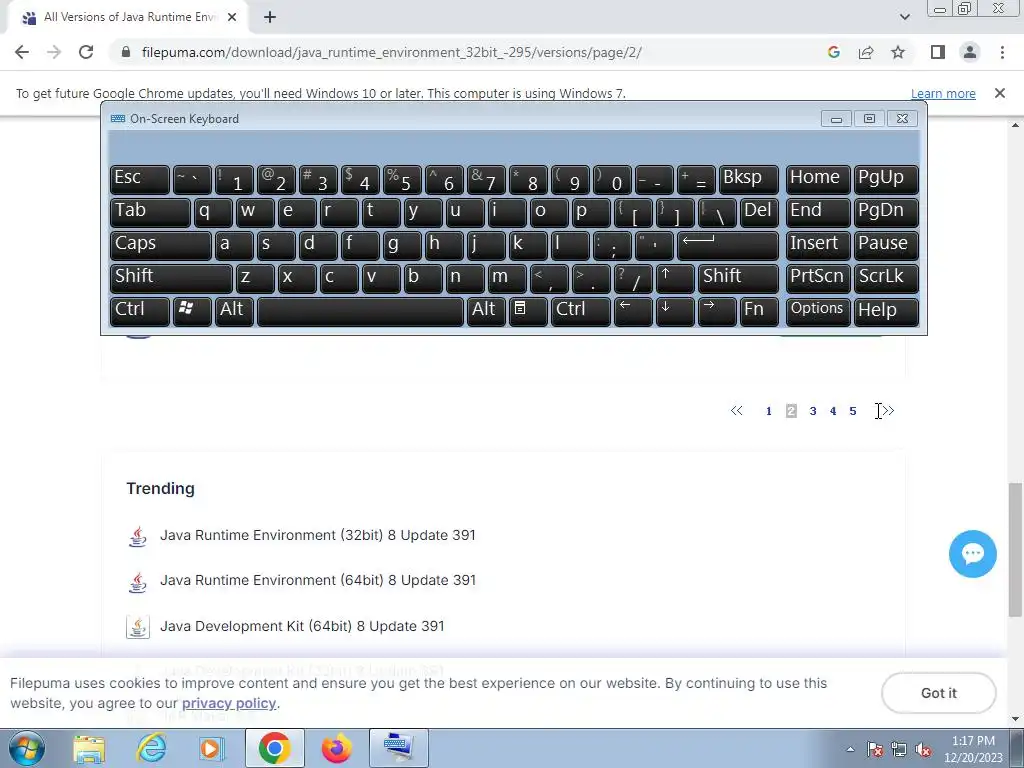Image resolution: width=1024 pixels, height=768 pixels.
Task: Toggle left Alt key on keyboard
Action: pyautogui.click(x=234, y=311)
